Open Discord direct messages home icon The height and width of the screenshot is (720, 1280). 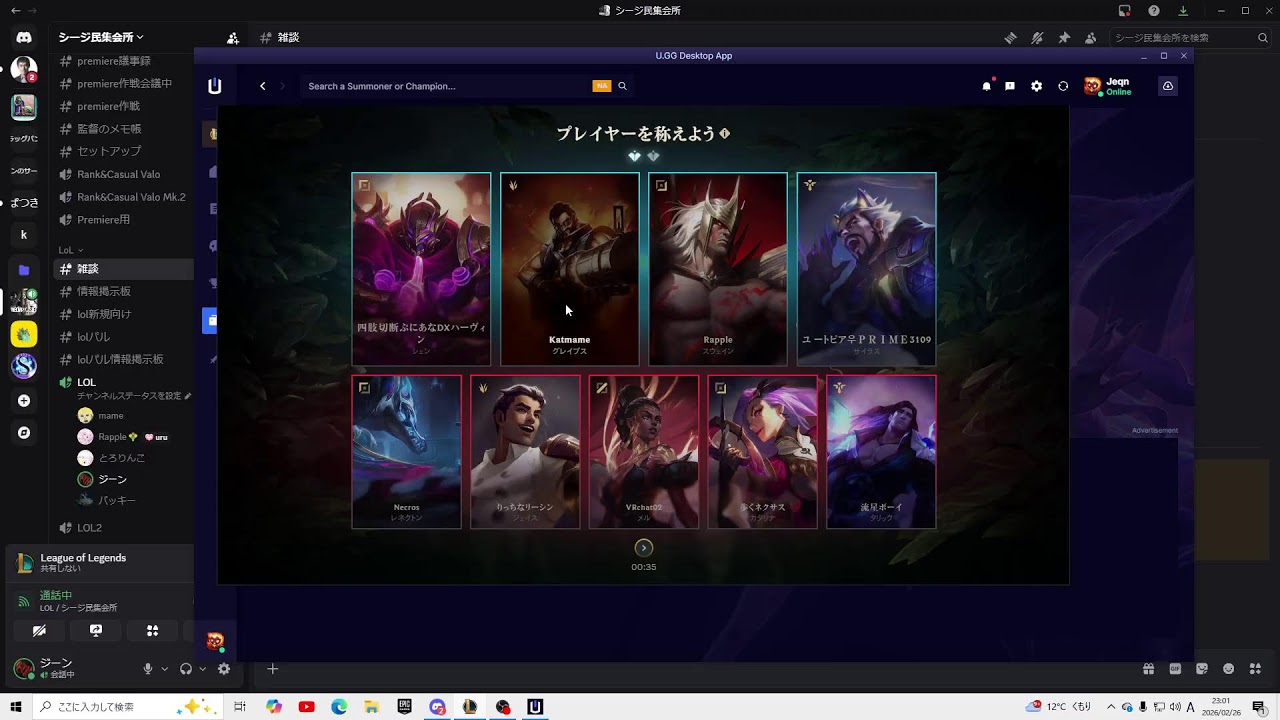24,38
